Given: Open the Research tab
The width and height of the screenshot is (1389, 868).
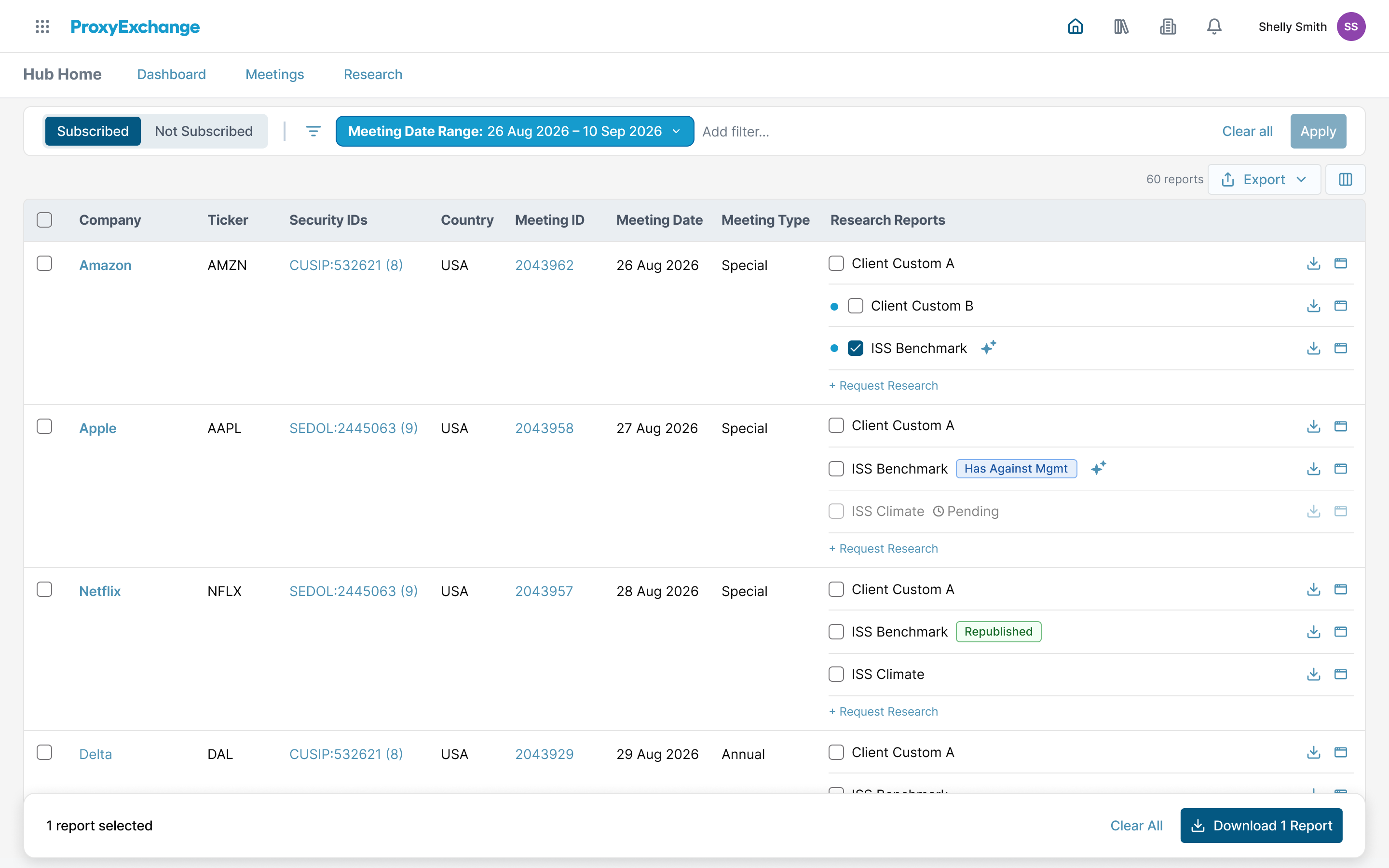Looking at the screenshot, I should pyautogui.click(x=372, y=75).
